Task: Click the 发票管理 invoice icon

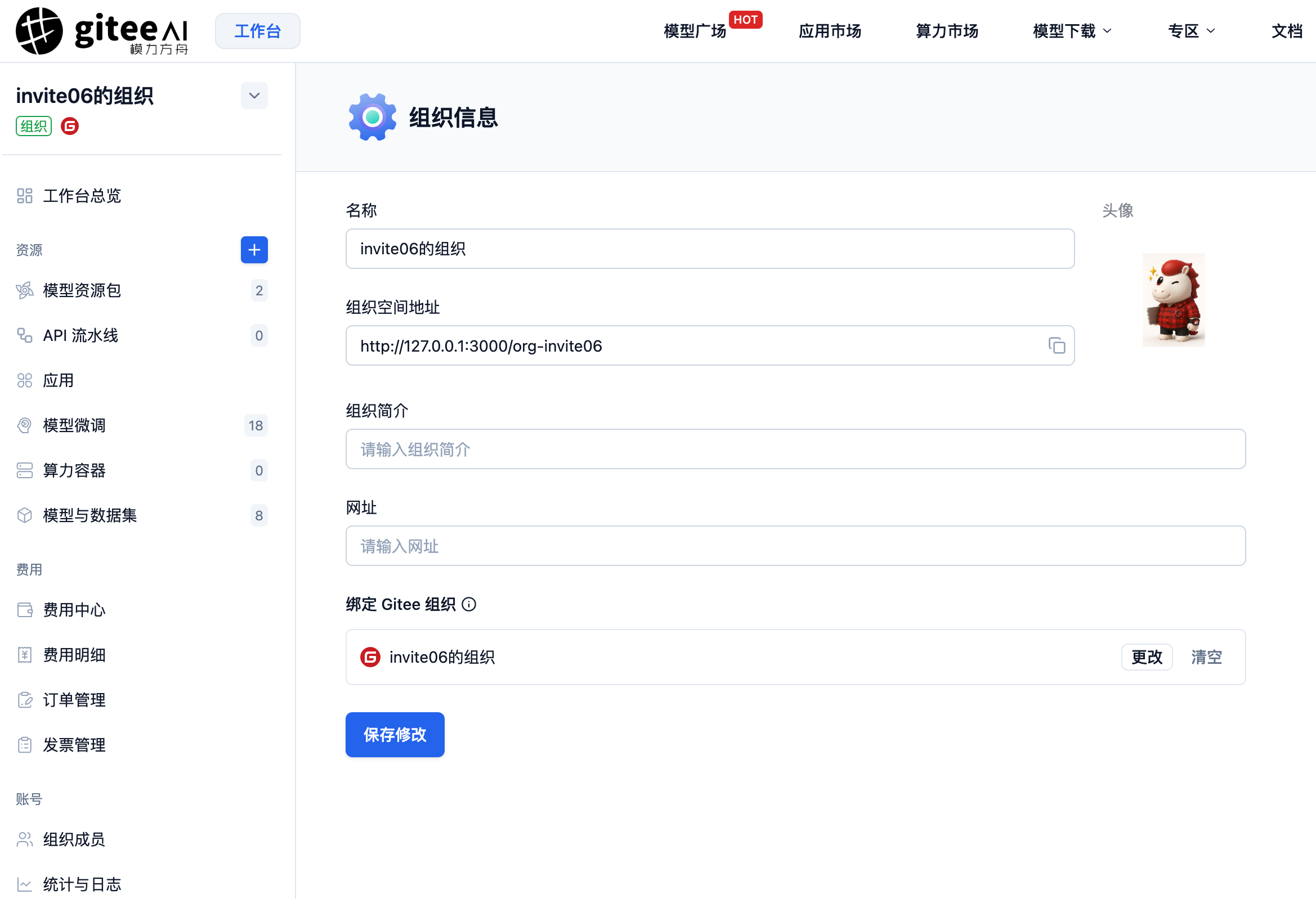Action: coord(24,745)
